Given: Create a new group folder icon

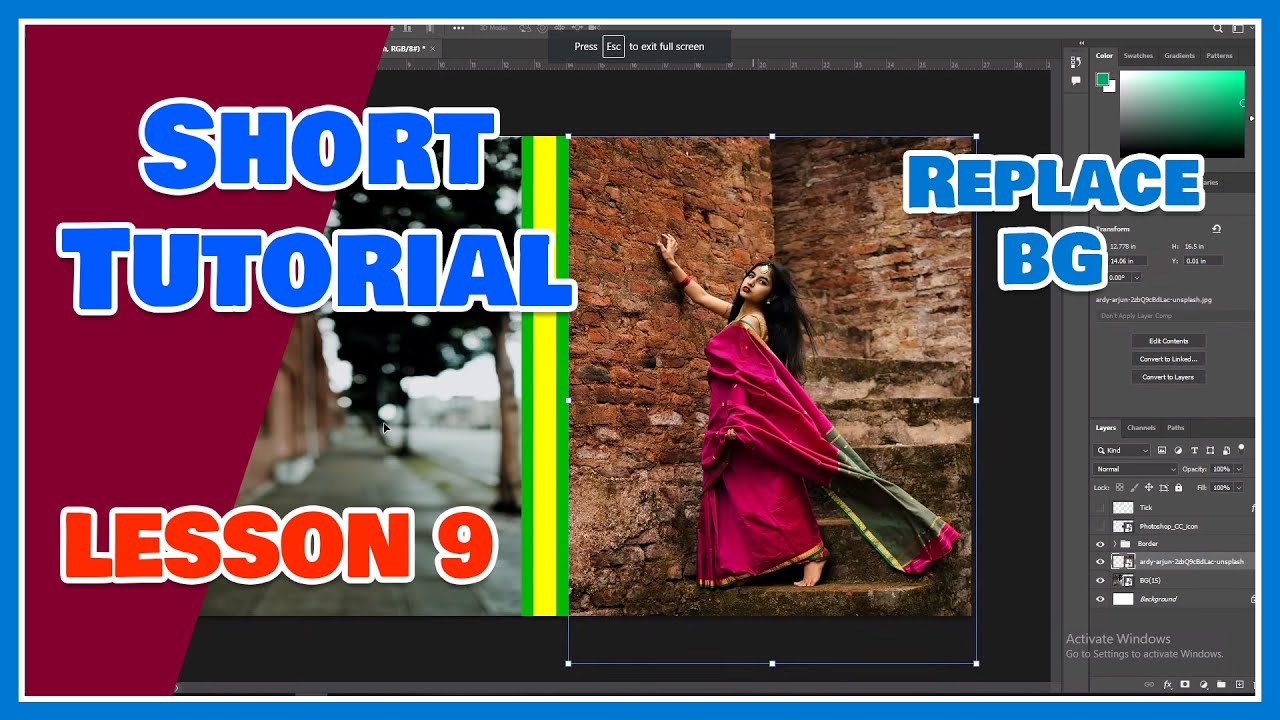Looking at the screenshot, I should point(1221,684).
